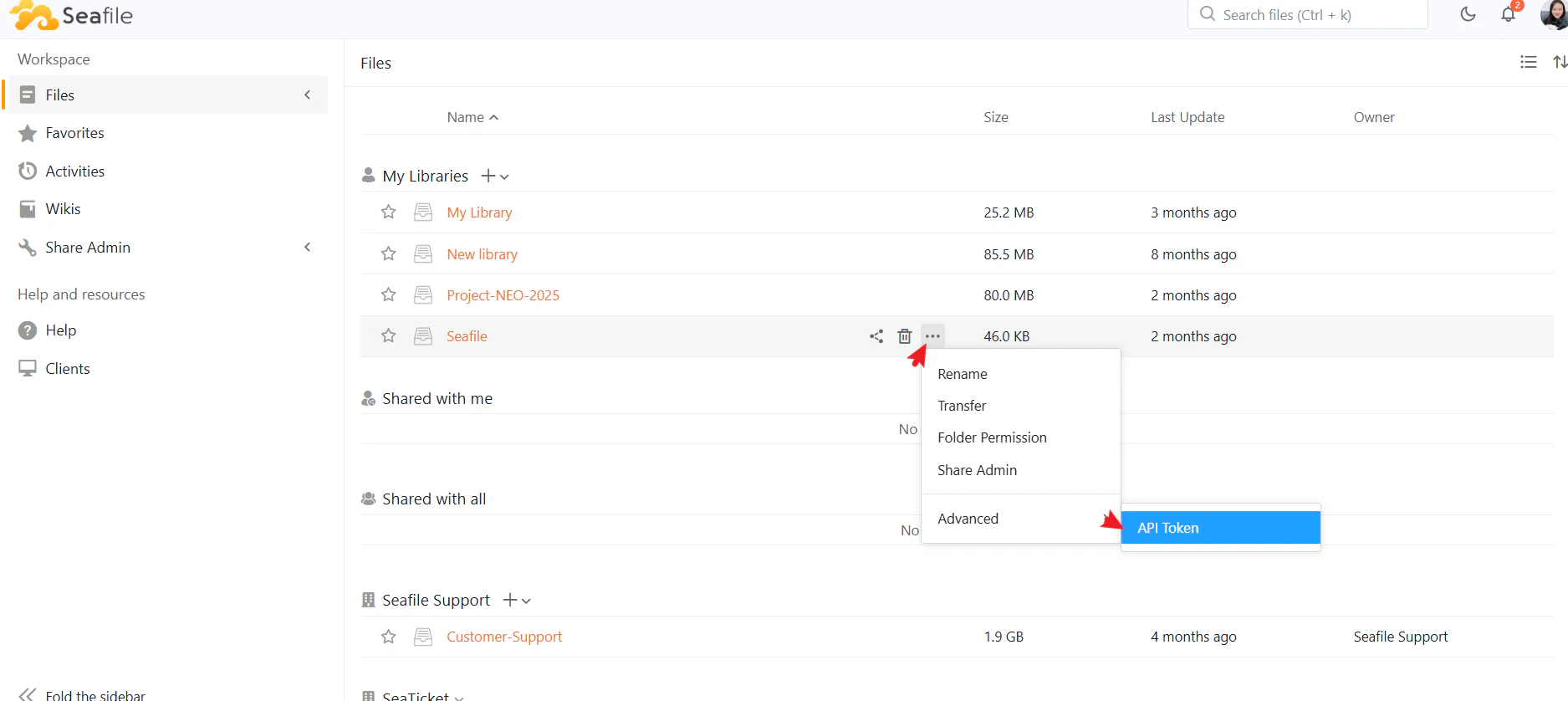Click the Shared with all heading

coord(434,499)
